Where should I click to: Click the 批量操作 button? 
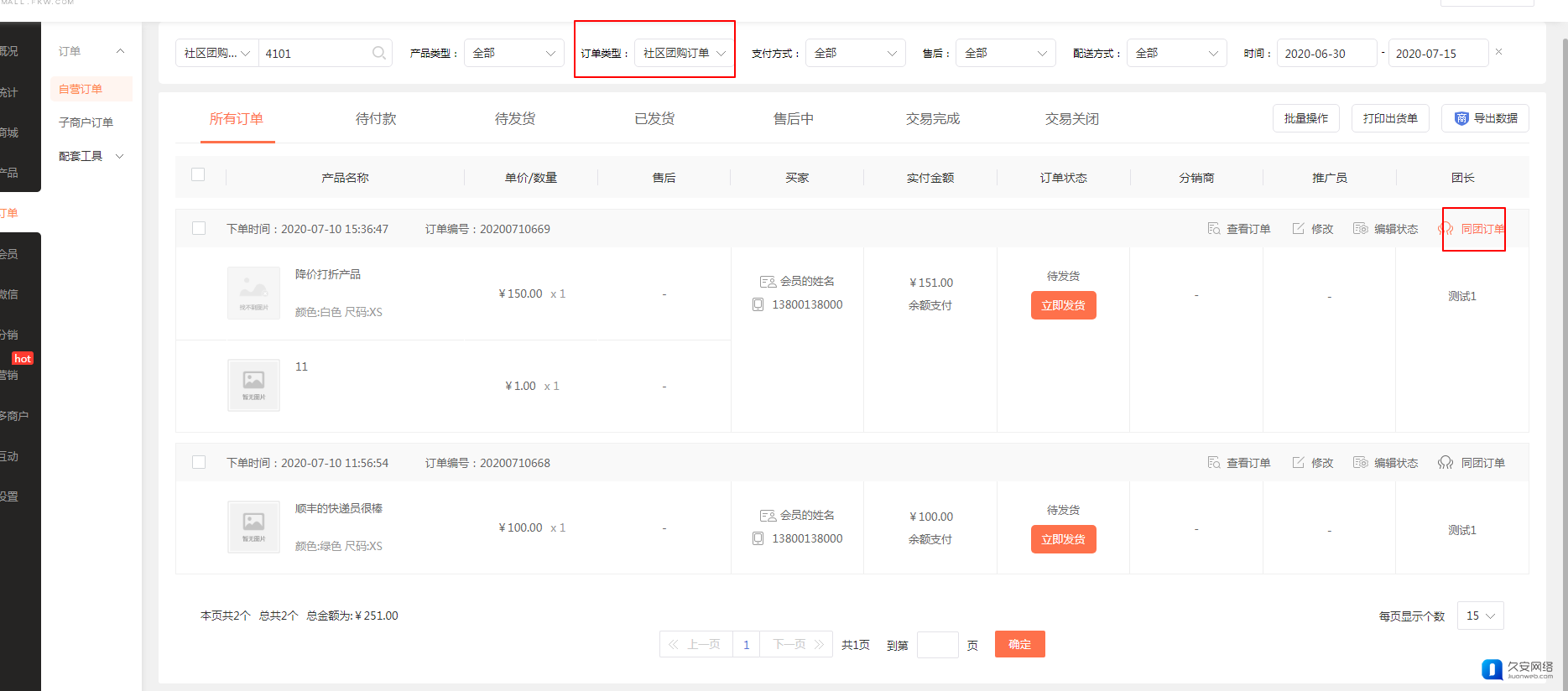click(x=1306, y=118)
